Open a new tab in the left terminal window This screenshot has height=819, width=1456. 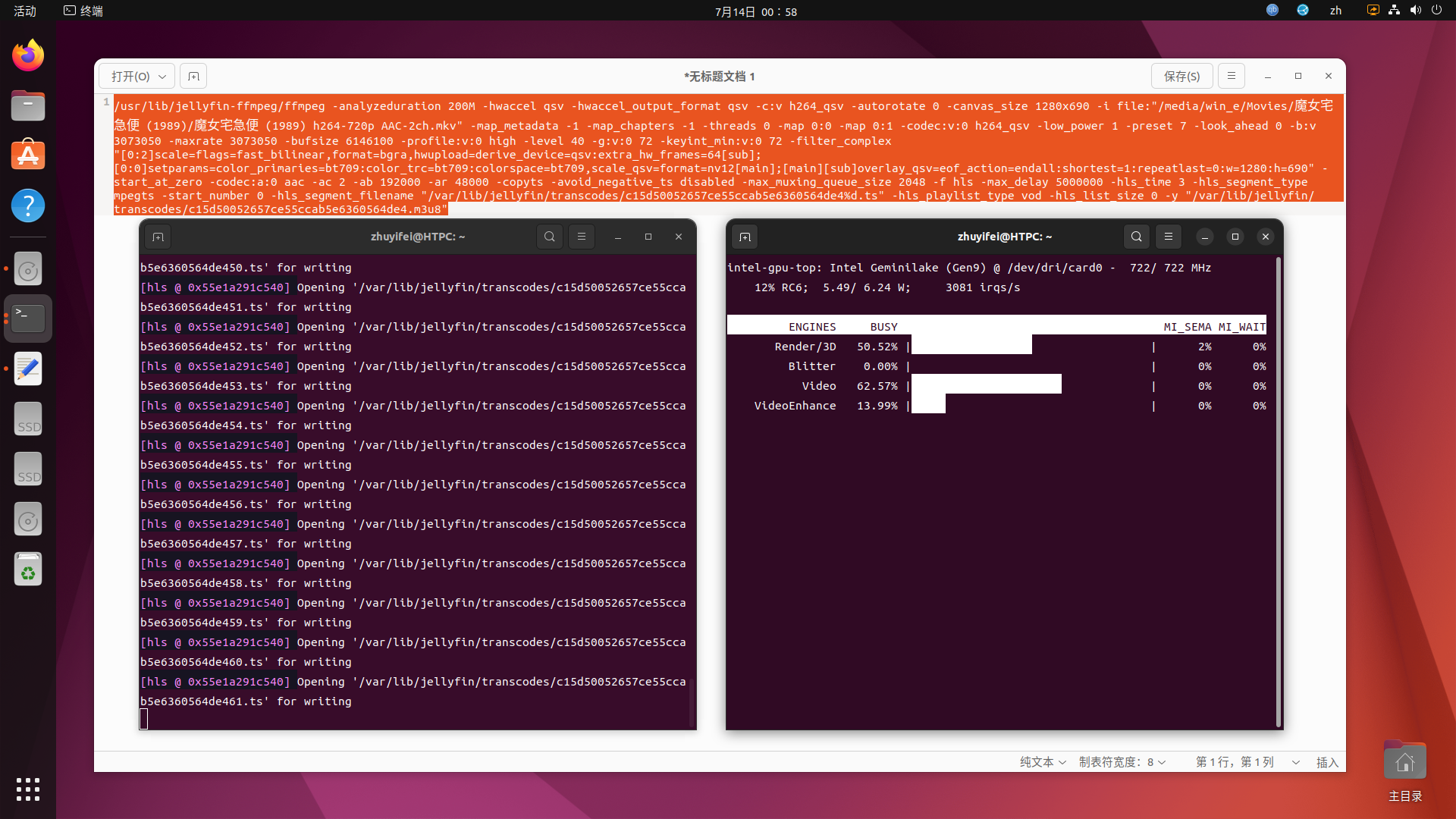point(158,236)
